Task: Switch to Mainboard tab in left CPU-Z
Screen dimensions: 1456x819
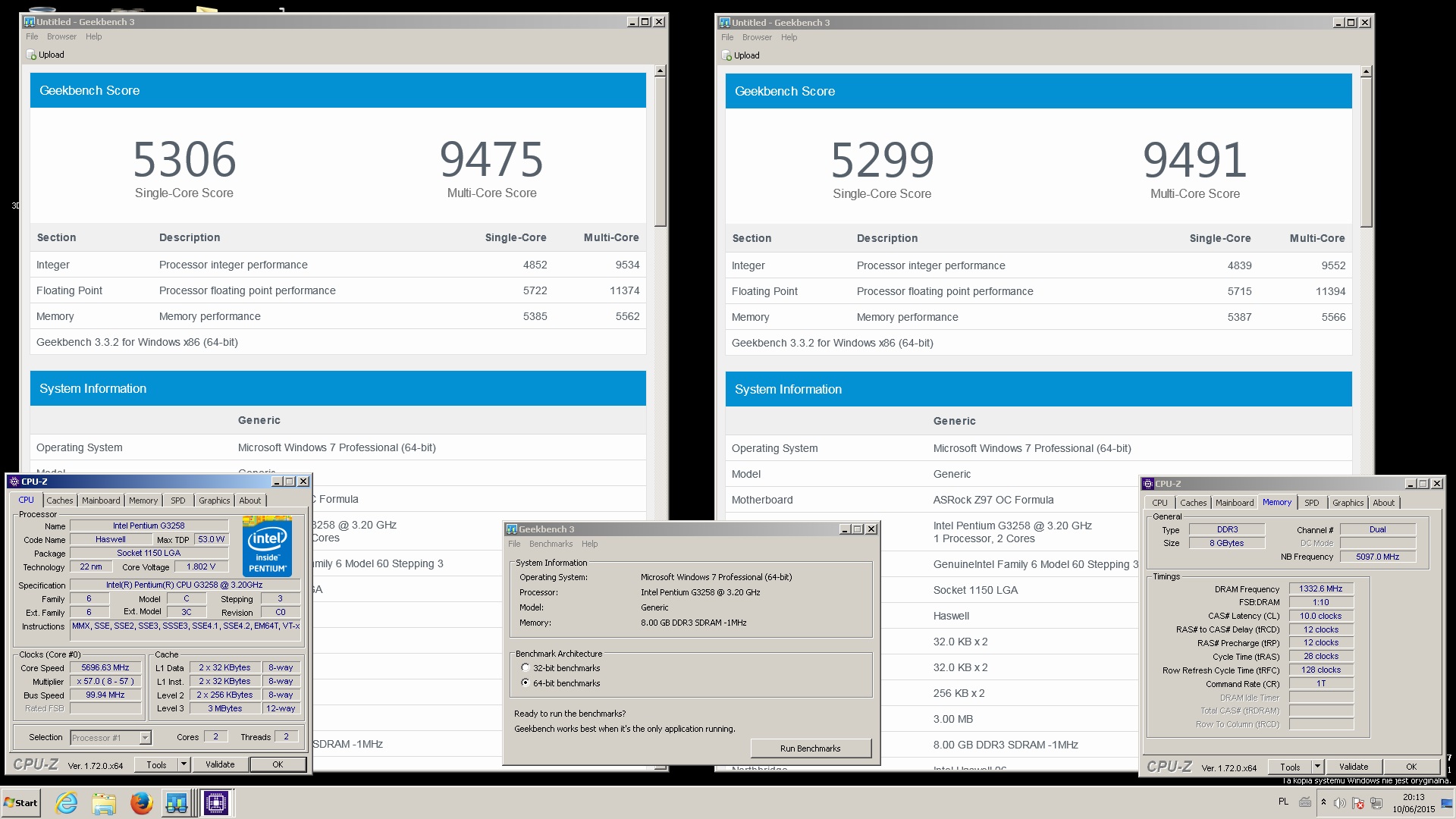Action: pos(101,500)
